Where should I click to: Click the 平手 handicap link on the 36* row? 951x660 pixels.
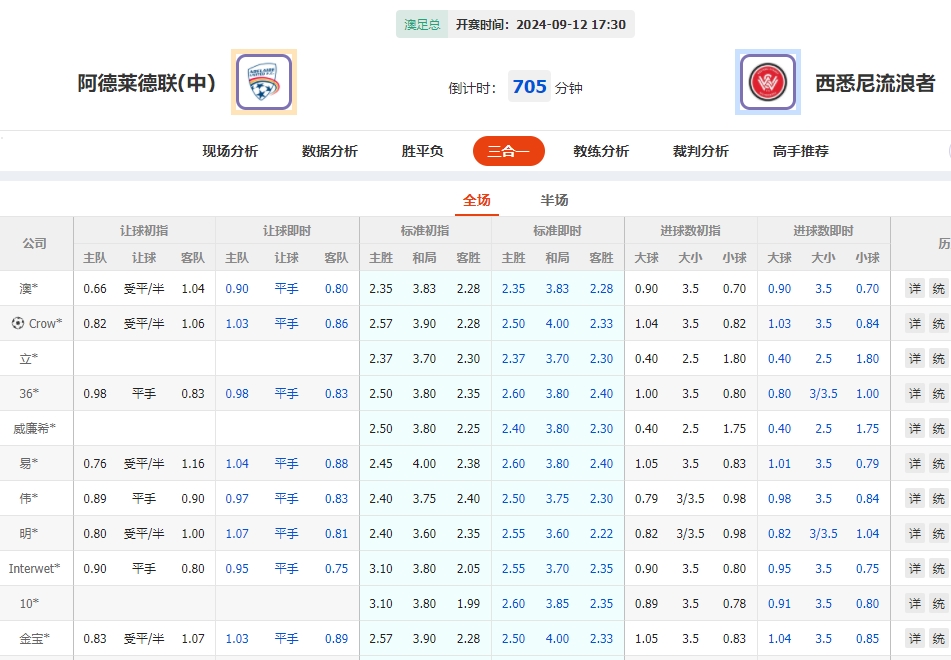click(x=286, y=393)
